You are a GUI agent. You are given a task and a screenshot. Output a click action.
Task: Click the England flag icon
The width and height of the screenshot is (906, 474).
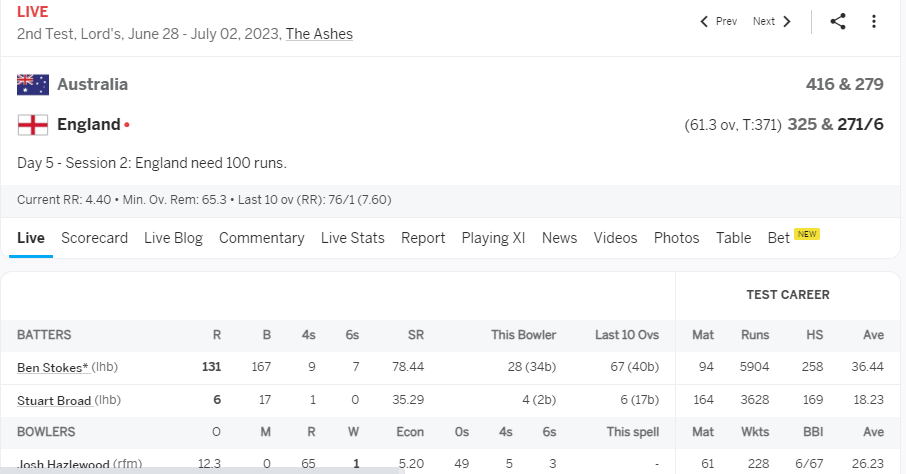(33, 125)
